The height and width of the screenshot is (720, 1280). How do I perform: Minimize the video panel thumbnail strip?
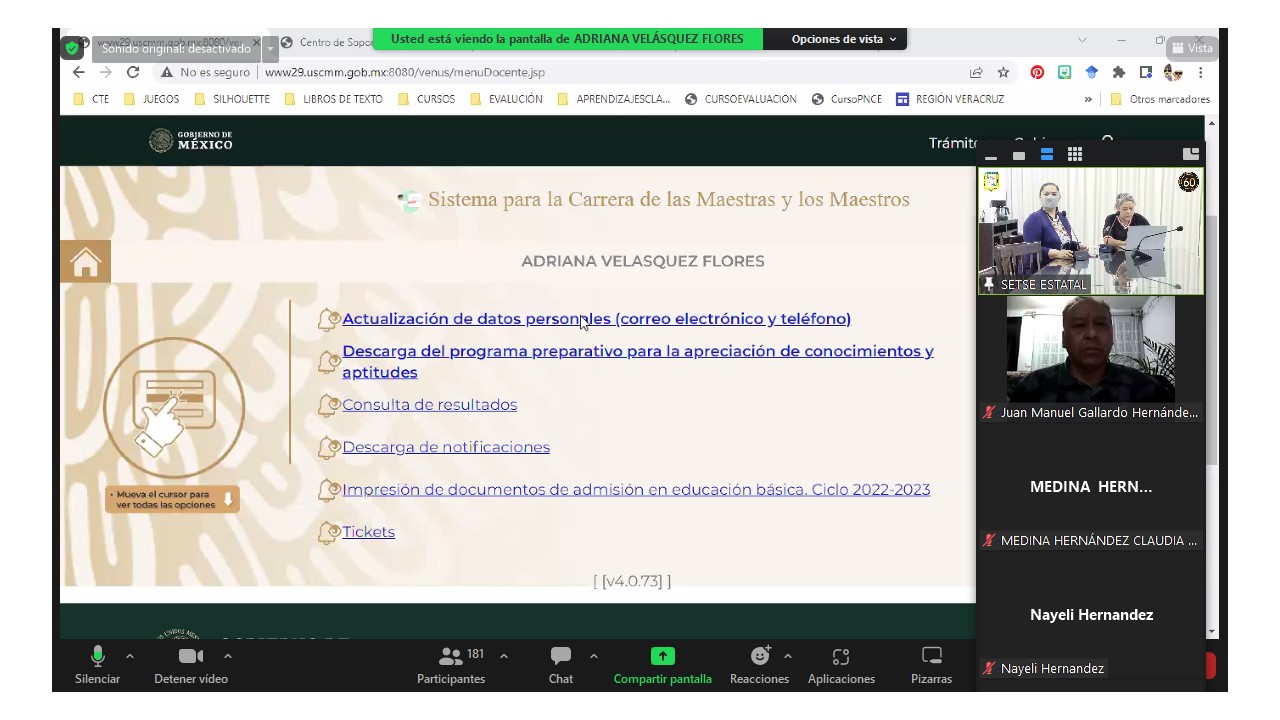[x=991, y=156]
